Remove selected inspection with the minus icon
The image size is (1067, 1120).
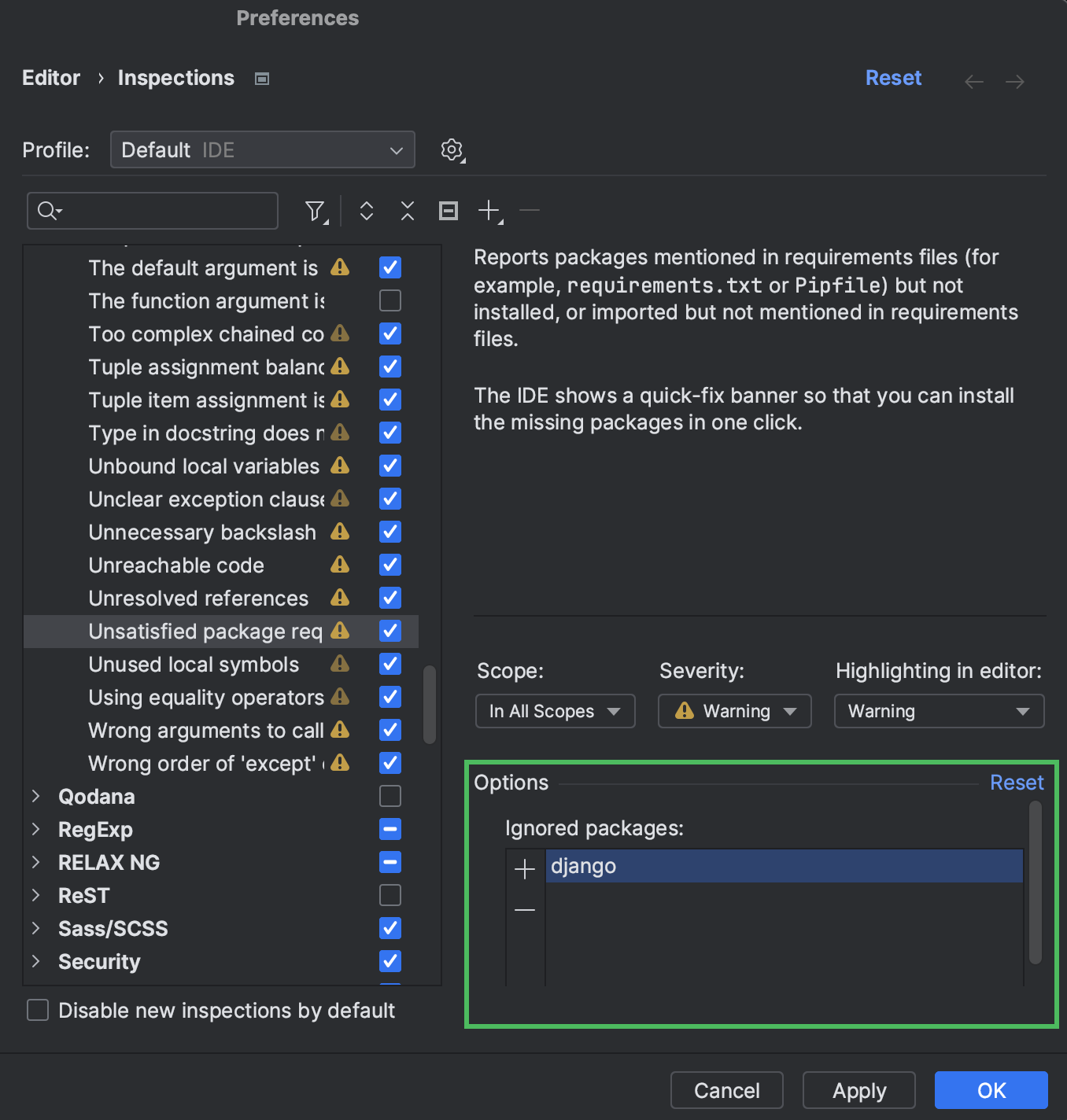click(x=529, y=211)
